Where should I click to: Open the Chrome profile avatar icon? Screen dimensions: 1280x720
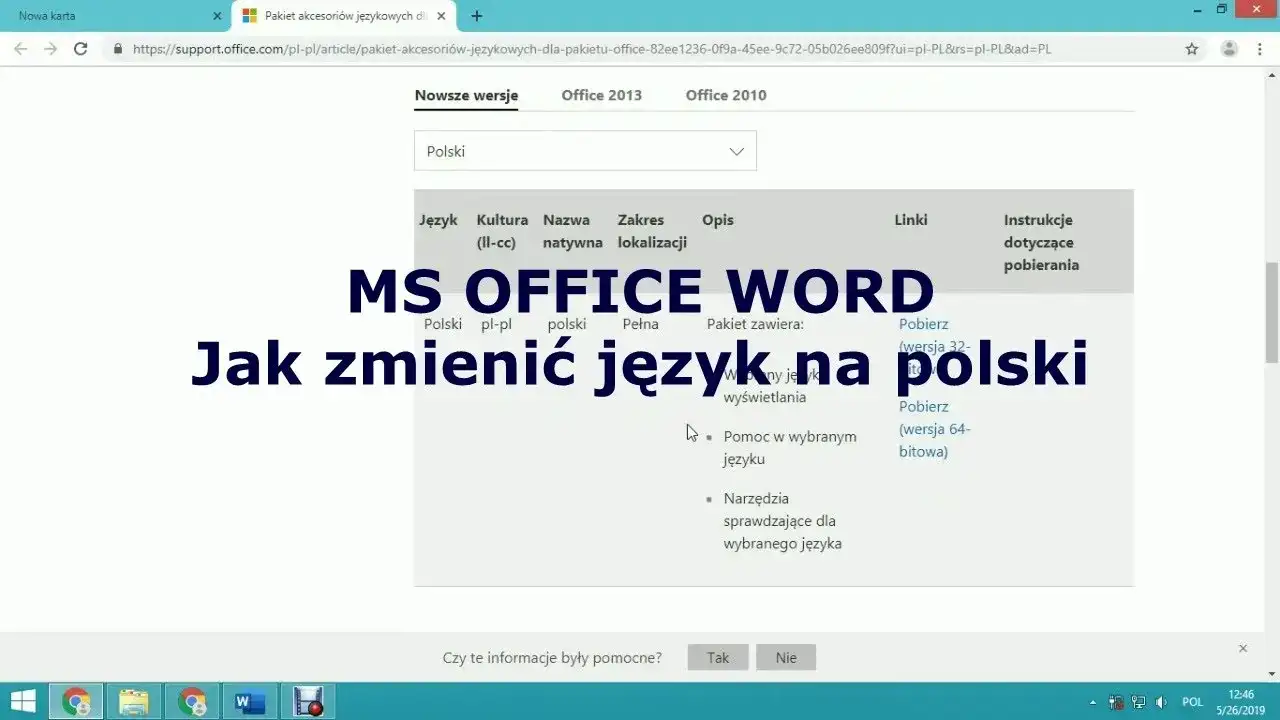1229,48
